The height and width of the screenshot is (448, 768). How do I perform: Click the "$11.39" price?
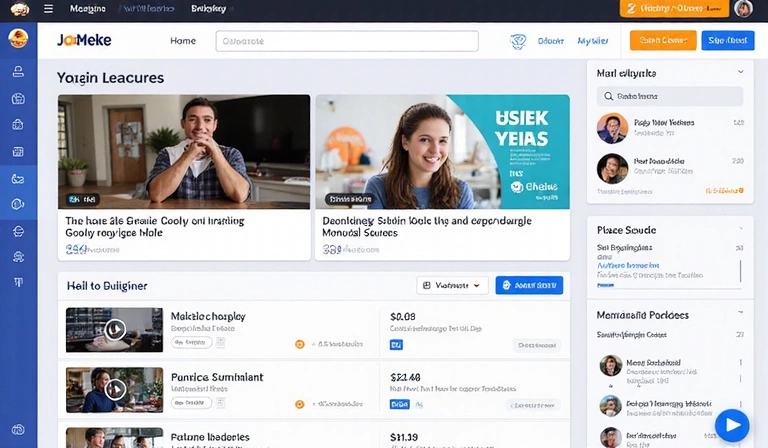(x=404, y=437)
